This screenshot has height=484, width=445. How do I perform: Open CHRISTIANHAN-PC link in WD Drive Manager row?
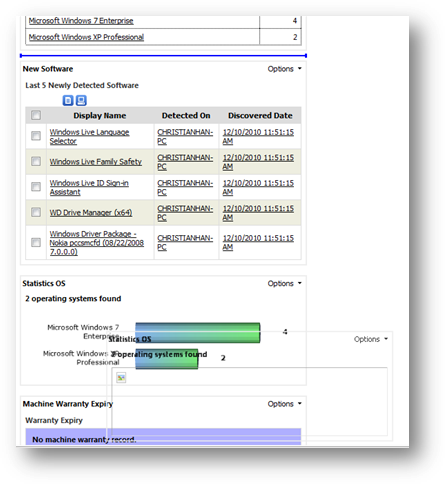pyautogui.click(x=185, y=213)
